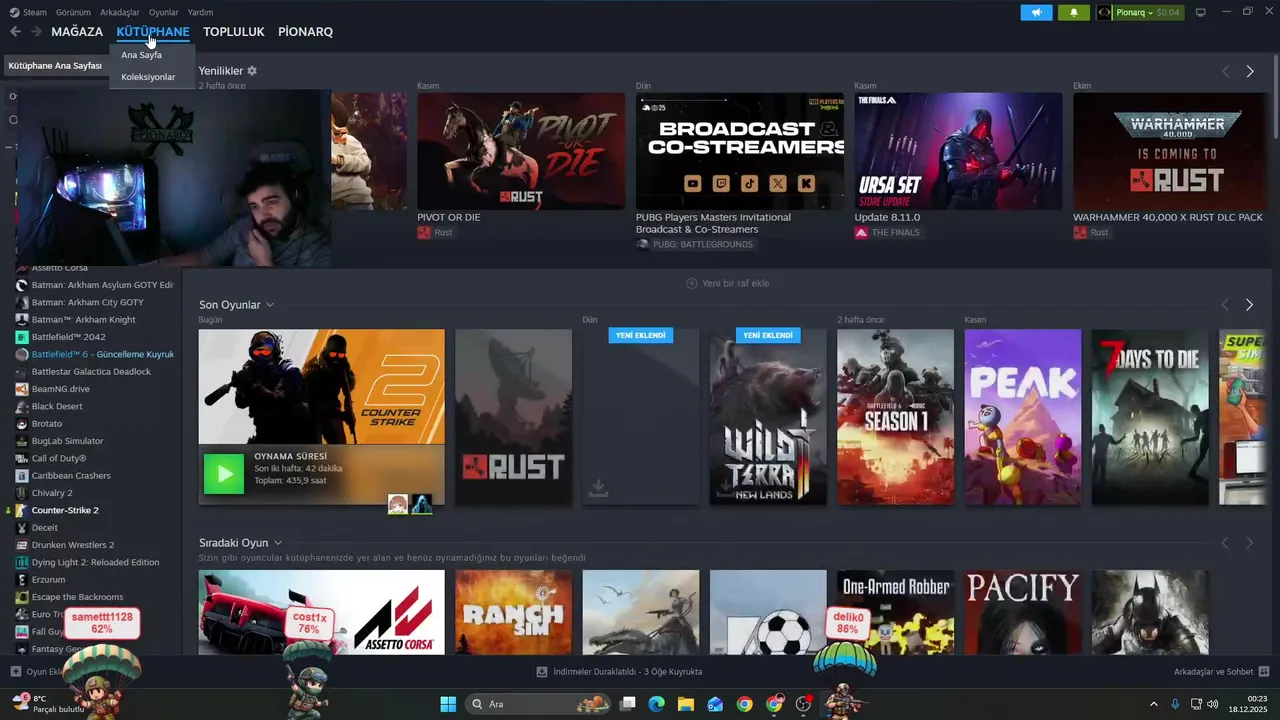Open Ranch Sim cover in Sıradaki Oyun

click(x=514, y=612)
